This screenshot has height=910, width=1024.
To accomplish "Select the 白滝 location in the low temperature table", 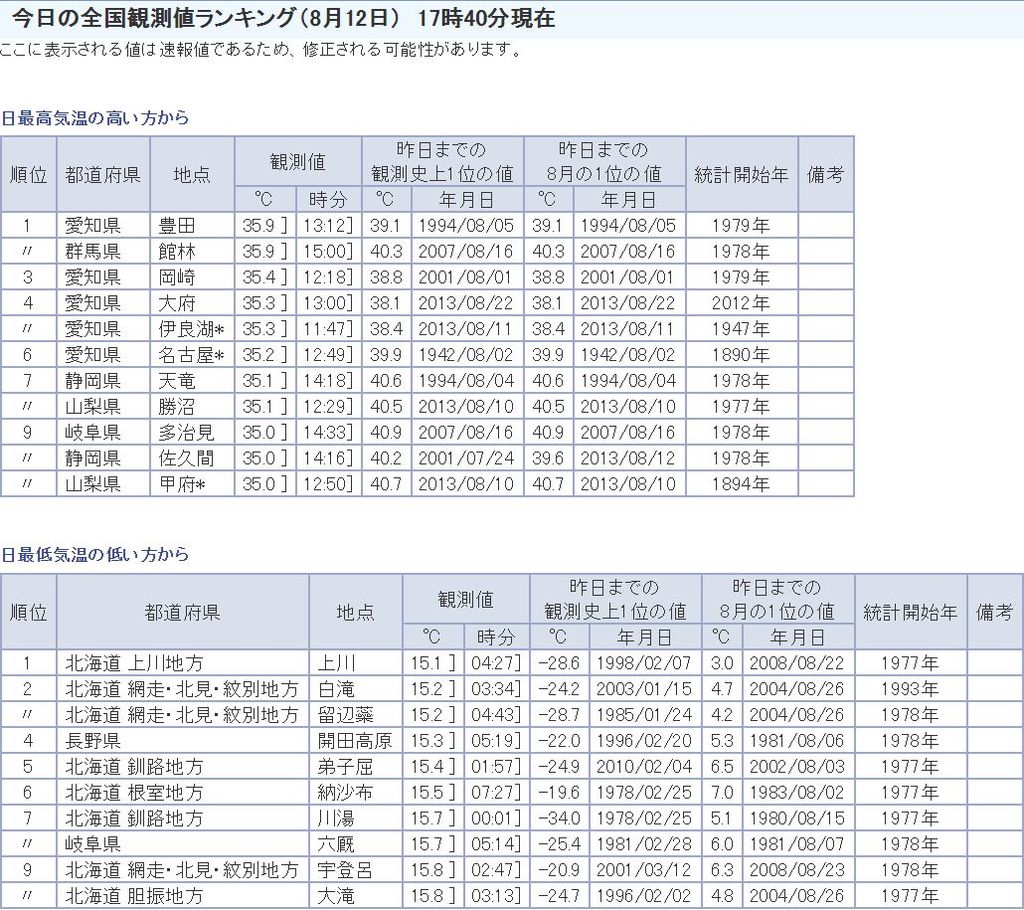I will click(336, 689).
